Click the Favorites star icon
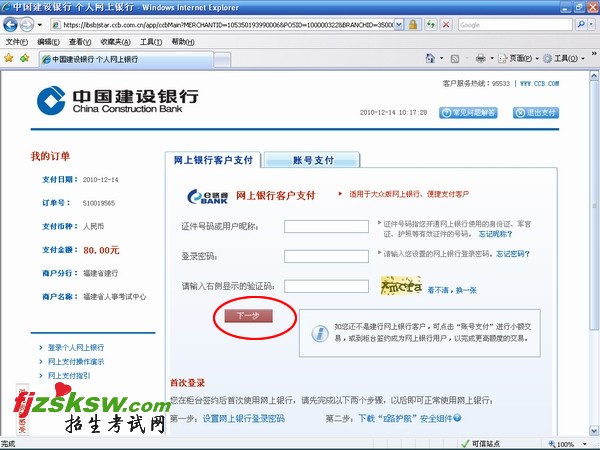 8,59
